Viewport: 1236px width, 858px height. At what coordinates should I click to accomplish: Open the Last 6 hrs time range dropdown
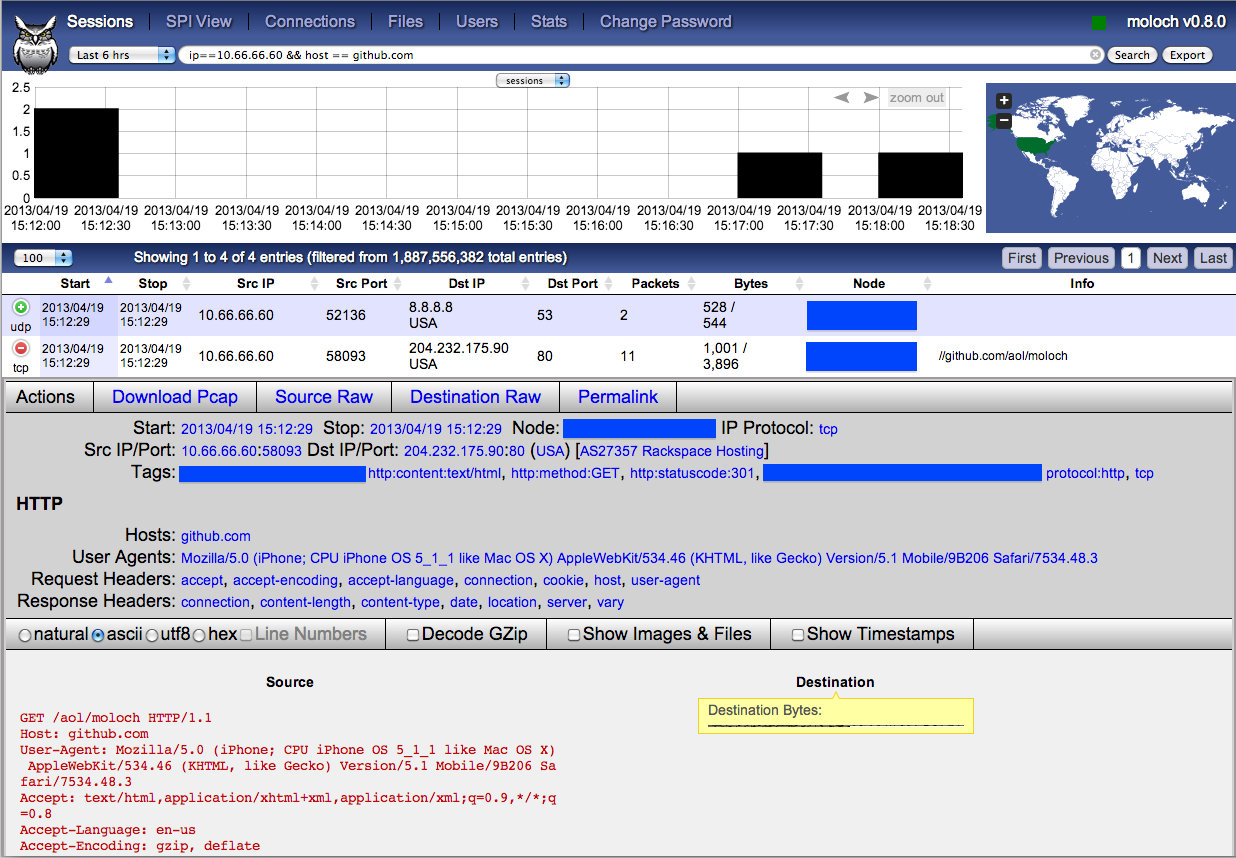pos(121,55)
